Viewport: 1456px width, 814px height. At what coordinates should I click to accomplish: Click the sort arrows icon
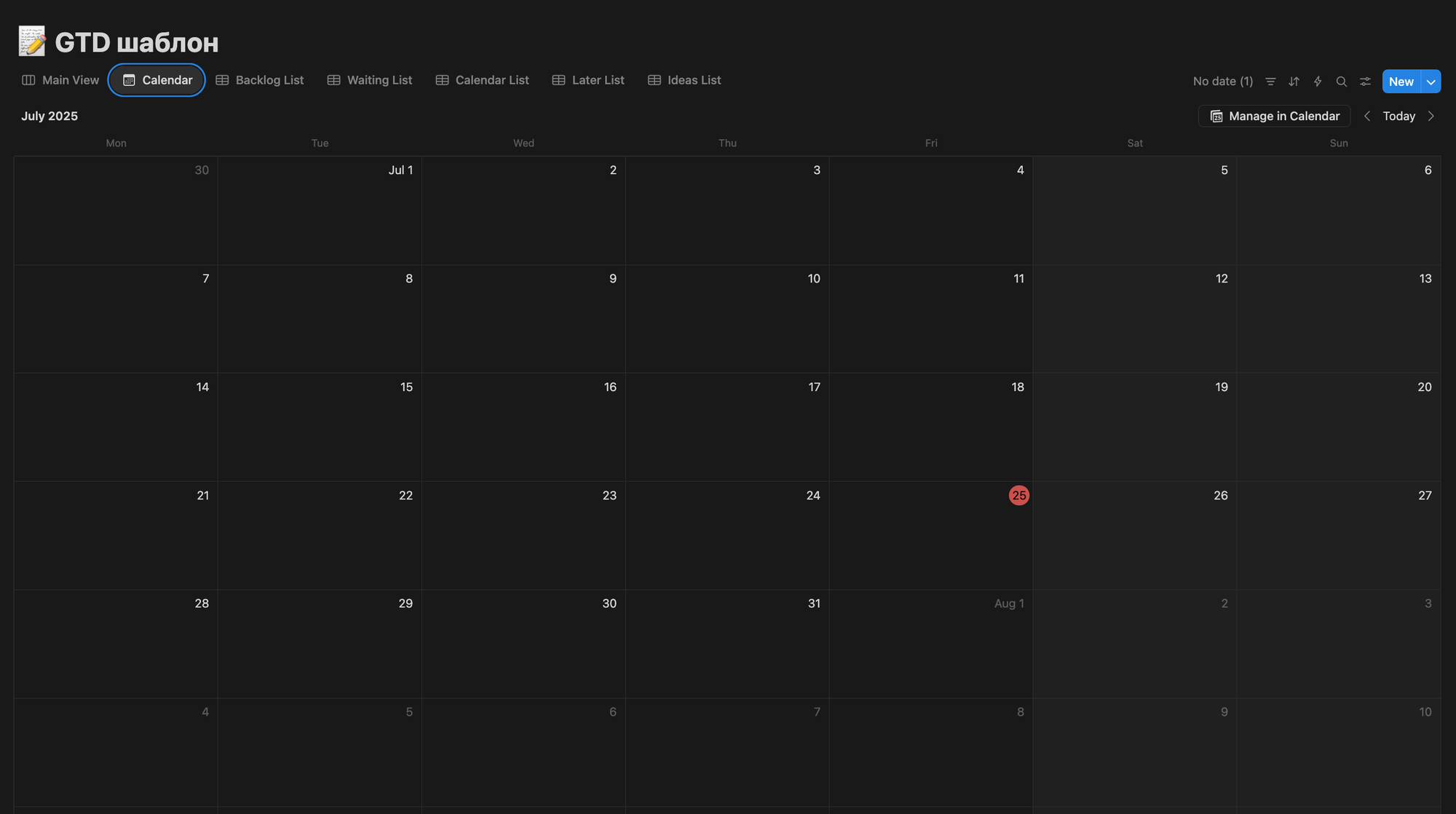(x=1294, y=82)
